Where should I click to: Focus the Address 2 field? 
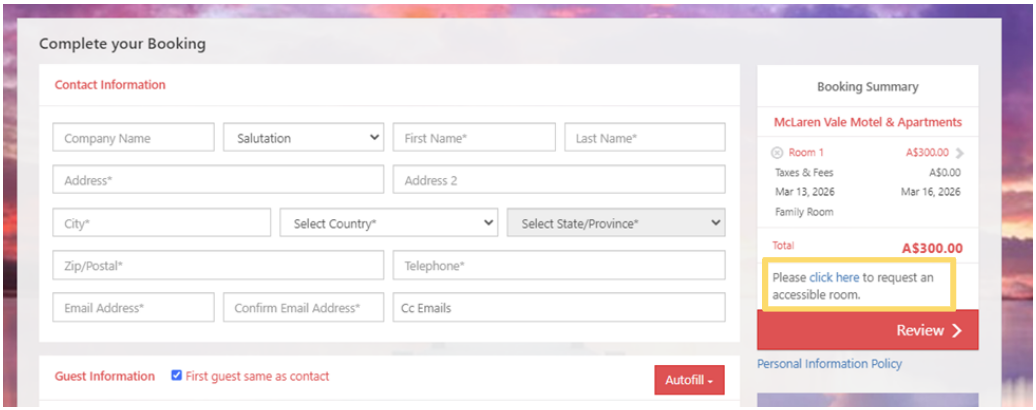[x=559, y=180]
